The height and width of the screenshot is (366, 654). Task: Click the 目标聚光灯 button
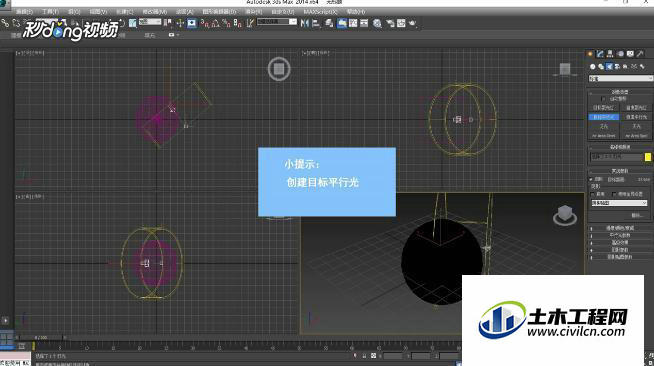[x=604, y=108]
